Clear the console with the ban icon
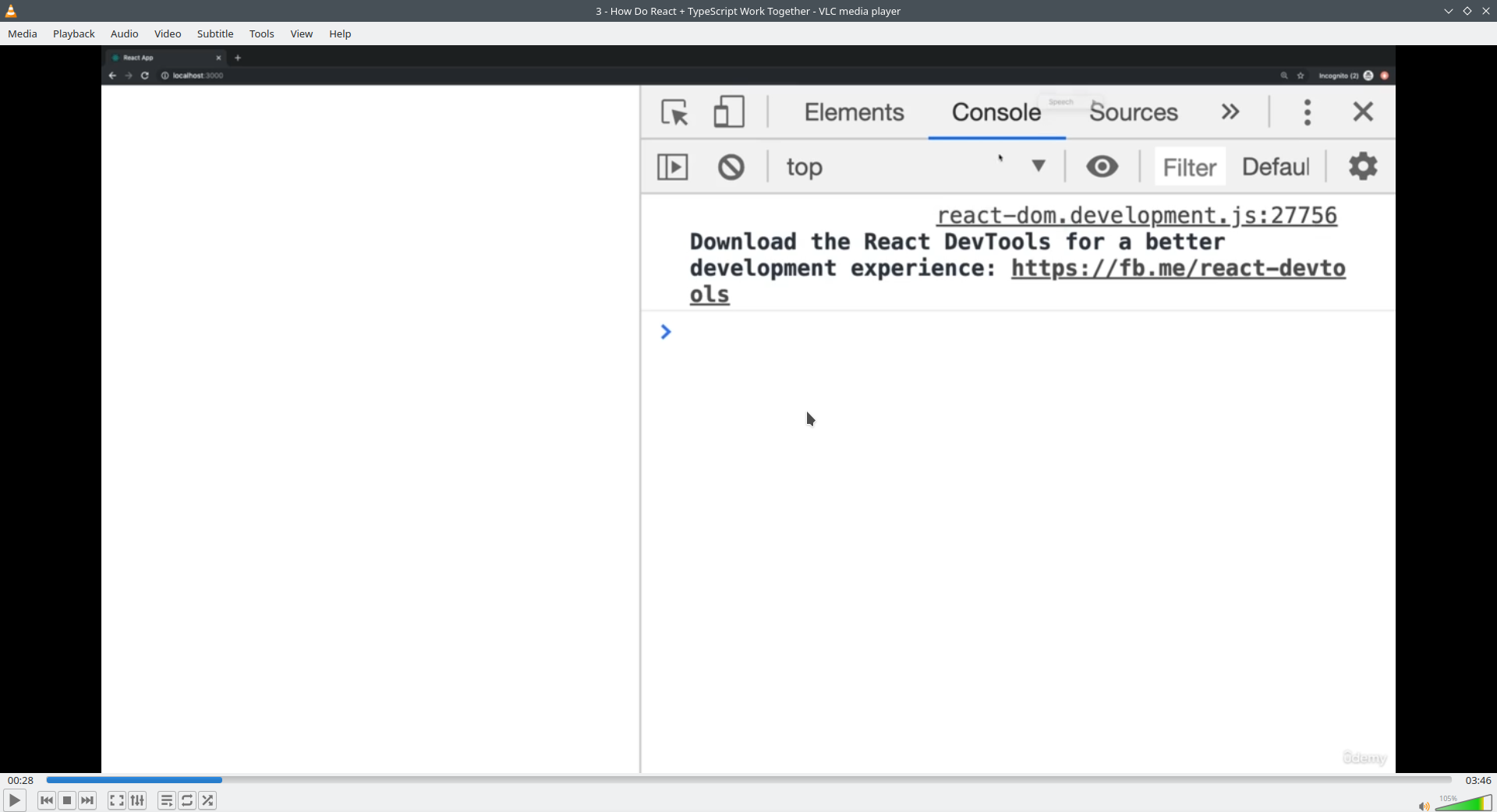 pos(731,167)
